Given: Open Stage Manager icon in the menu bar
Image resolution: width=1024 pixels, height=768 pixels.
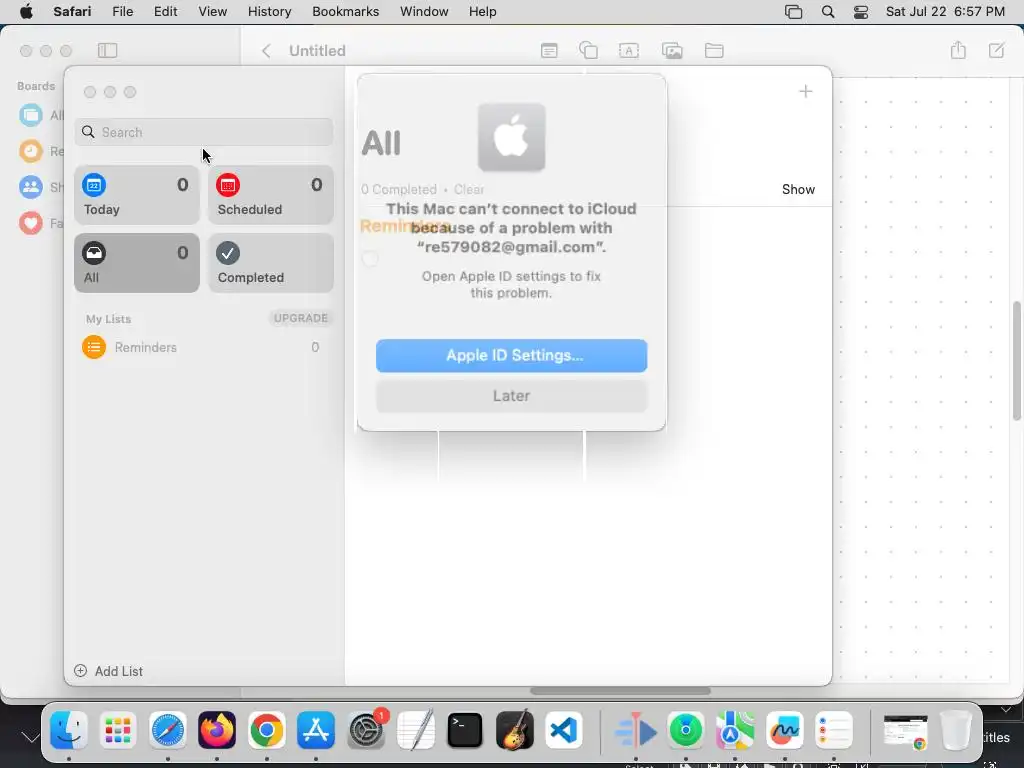Looking at the screenshot, I should point(793,12).
